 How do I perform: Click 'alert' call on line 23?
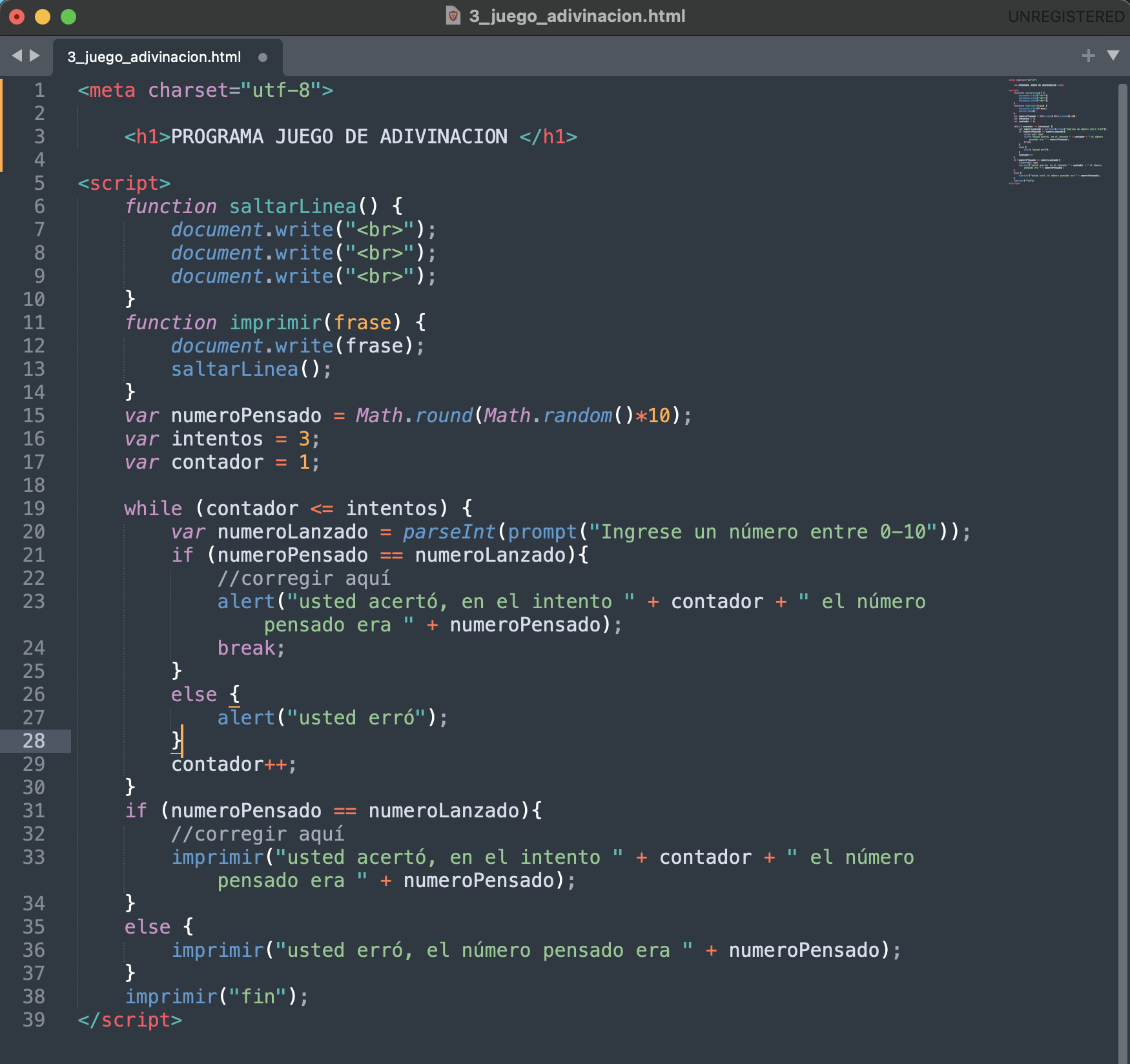[x=246, y=602]
